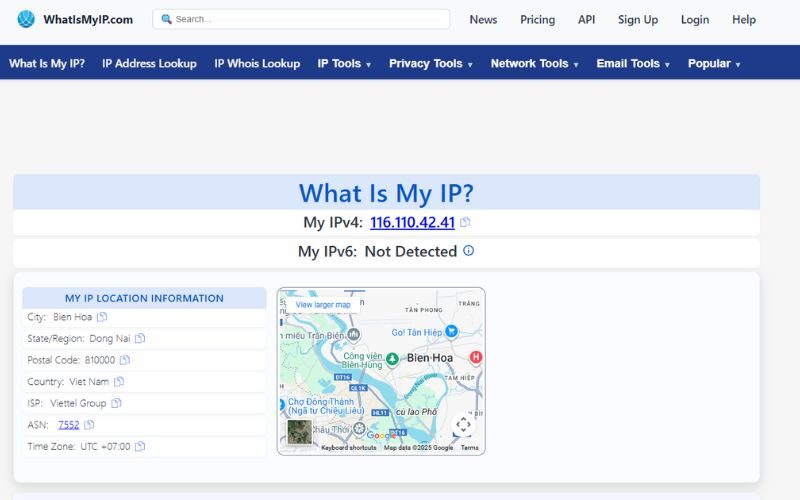
Task: Click into the Search input field
Action: point(301,19)
